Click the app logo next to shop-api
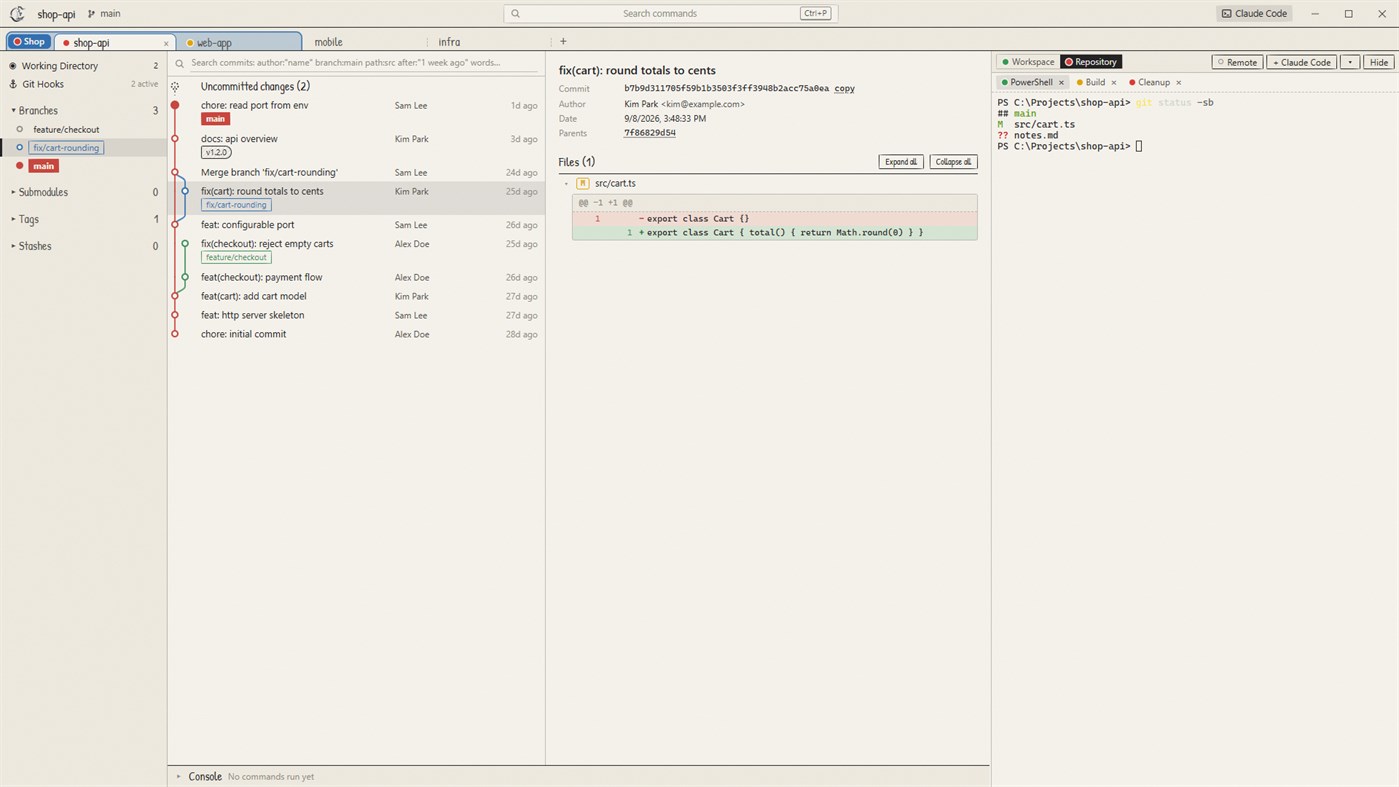This screenshot has width=1399, height=787. tap(17, 14)
